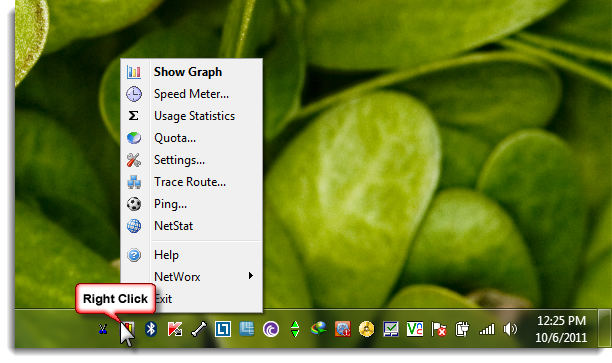Click the green up-down arrows tray icon
Screen dimensions: 612x363
pyautogui.click(x=295, y=329)
